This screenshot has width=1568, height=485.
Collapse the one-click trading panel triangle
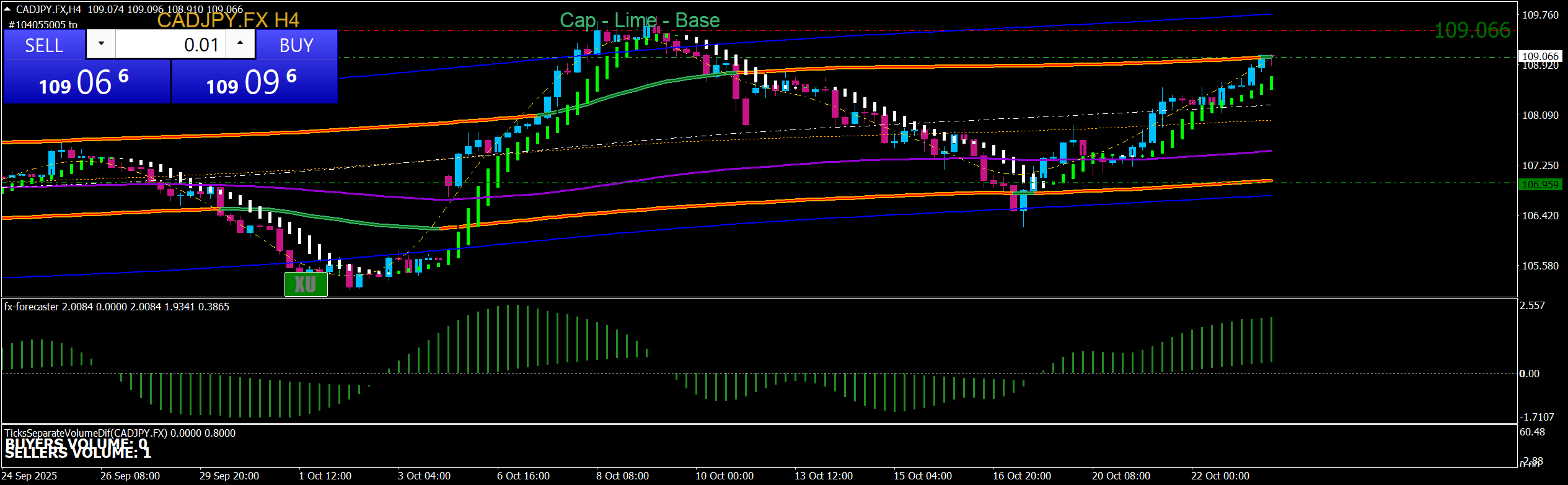7,9
